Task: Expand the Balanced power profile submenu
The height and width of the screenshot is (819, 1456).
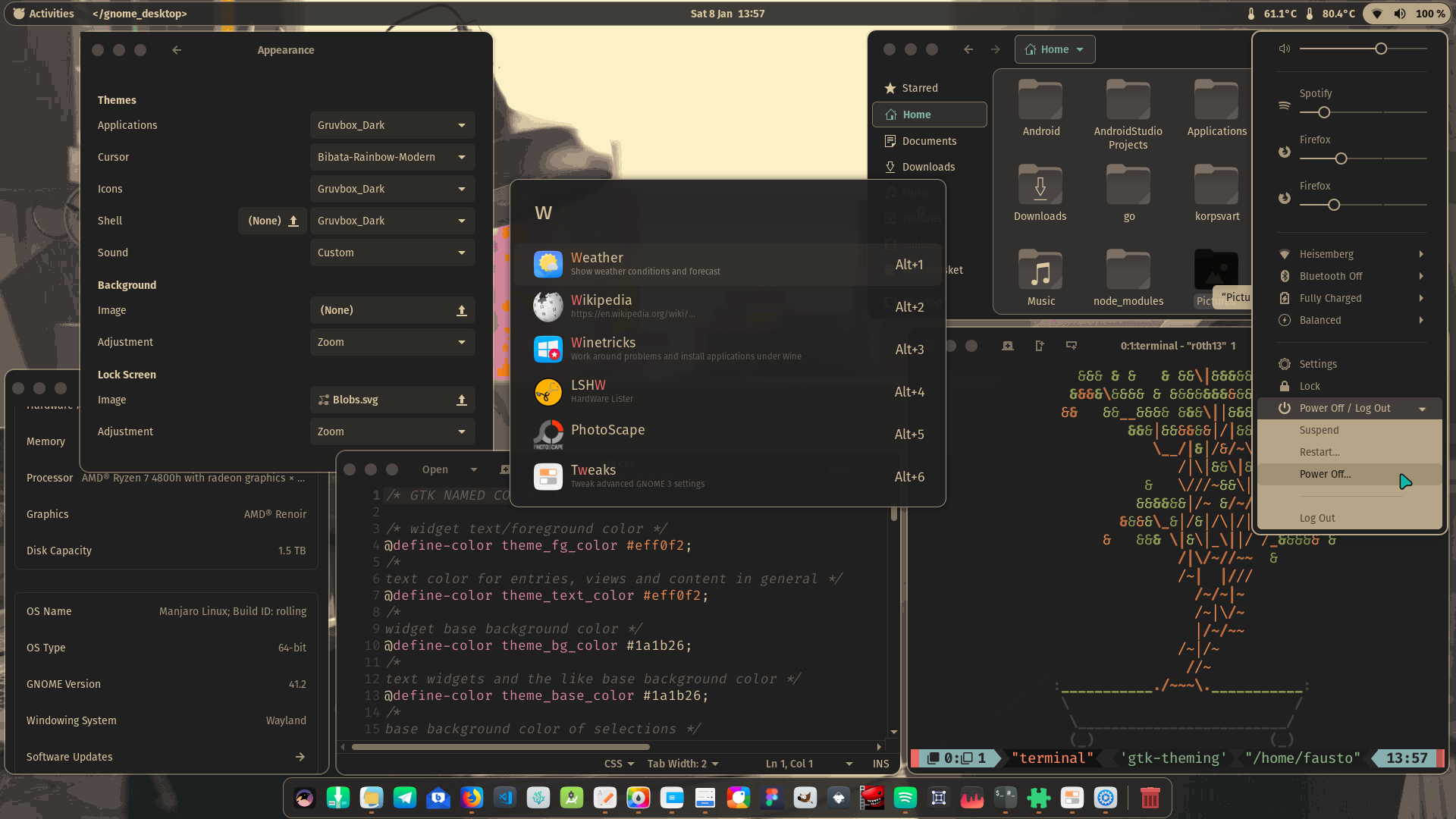Action: (x=1350, y=320)
